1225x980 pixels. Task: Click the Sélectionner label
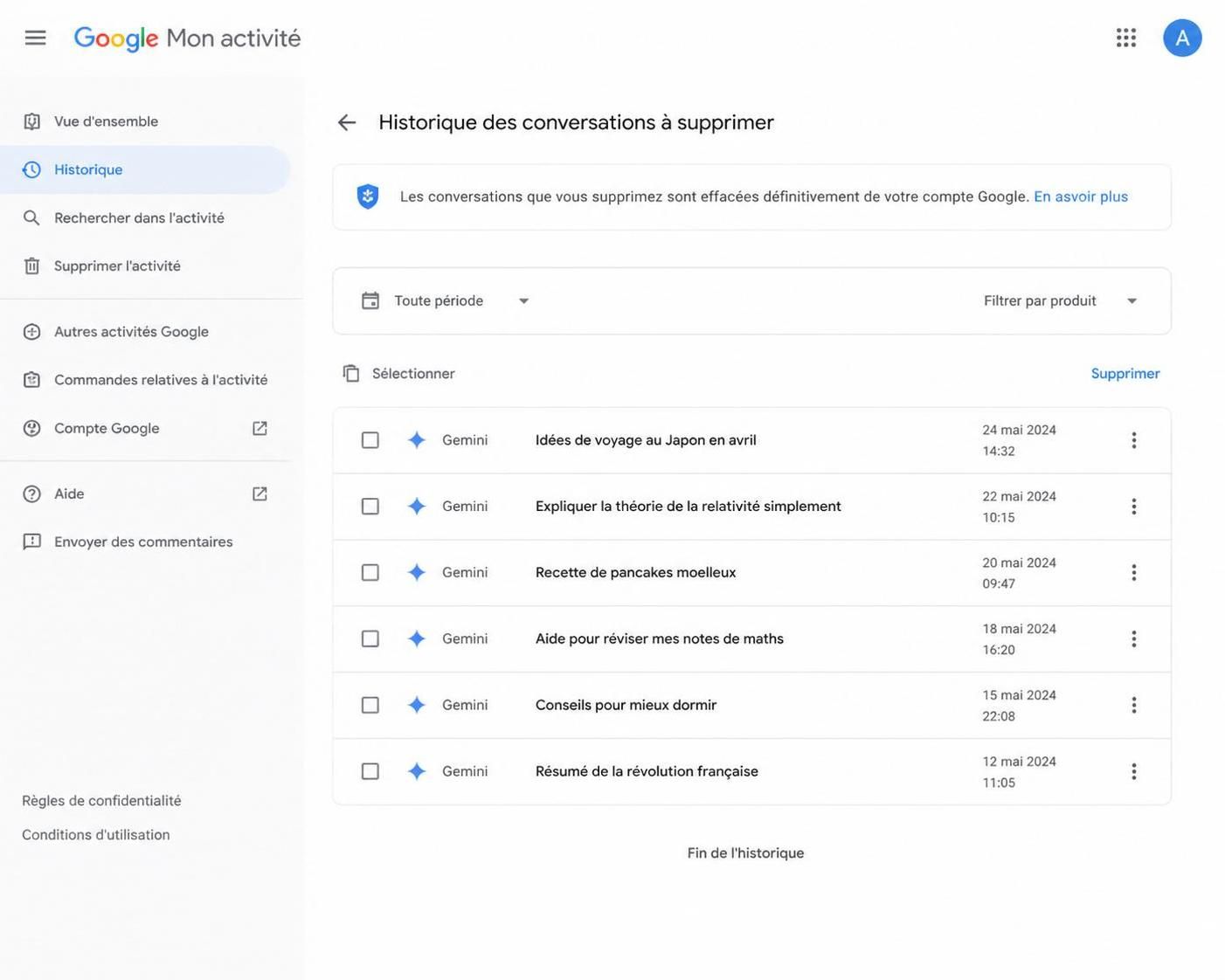(x=413, y=373)
